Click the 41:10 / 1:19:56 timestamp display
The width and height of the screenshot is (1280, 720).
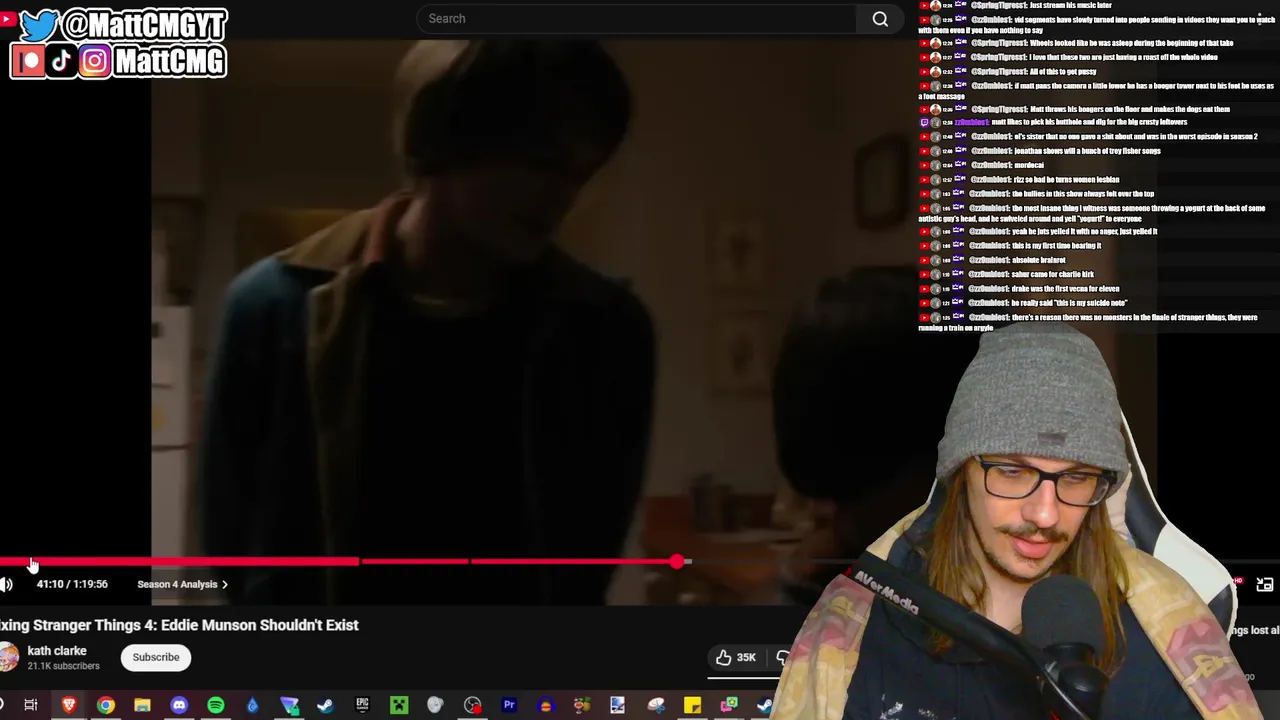coord(72,584)
